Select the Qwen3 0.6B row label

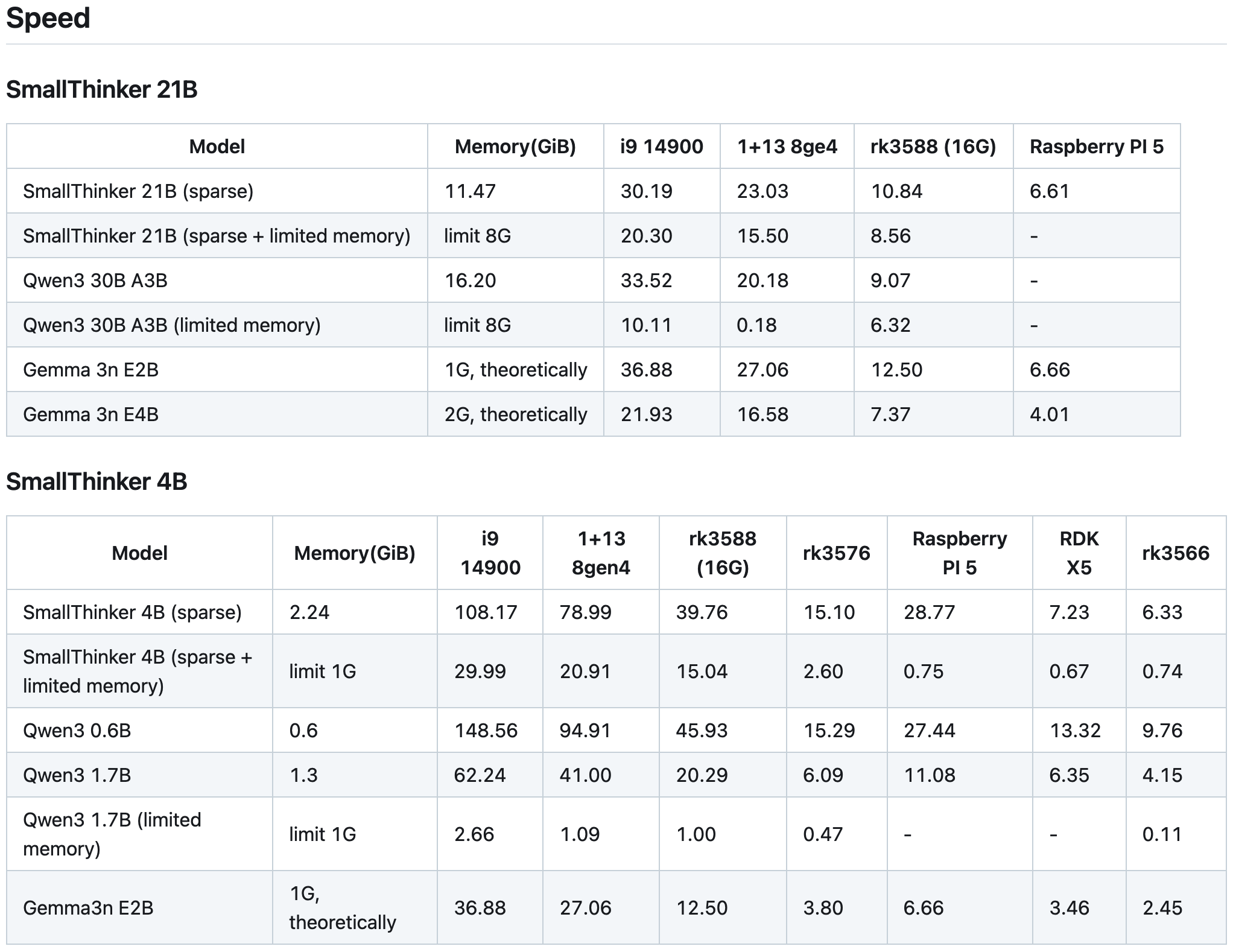coord(77,731)
